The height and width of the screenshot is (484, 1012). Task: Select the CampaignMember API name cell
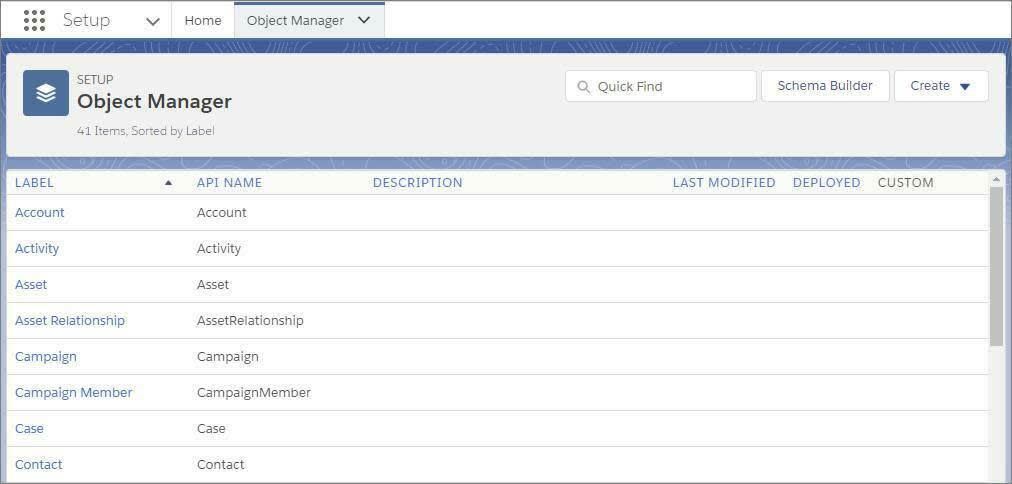tap(254, 392)
